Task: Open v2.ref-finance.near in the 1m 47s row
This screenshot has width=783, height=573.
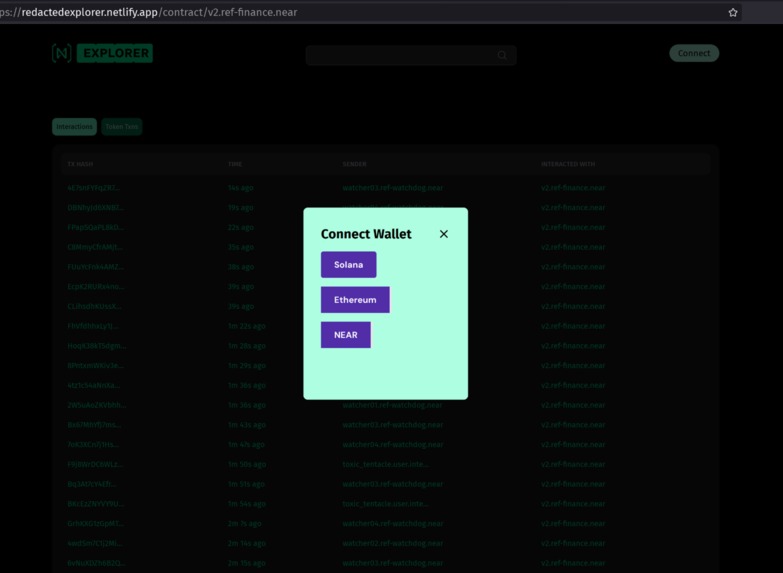Action: click(573, 445)
